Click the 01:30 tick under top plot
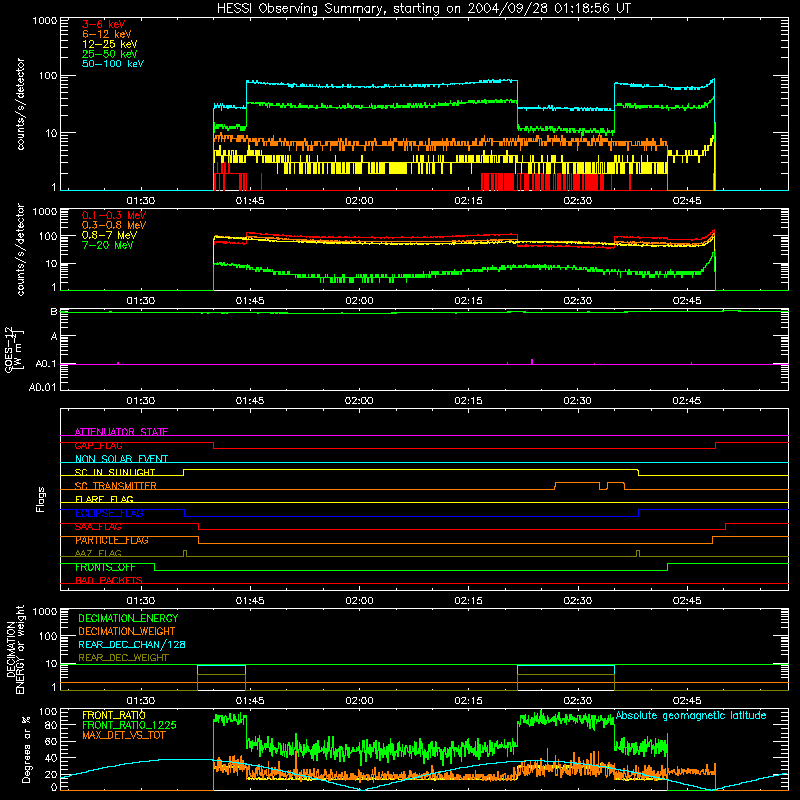Viewport: 800px width, 800px height. tap(141, 201)
